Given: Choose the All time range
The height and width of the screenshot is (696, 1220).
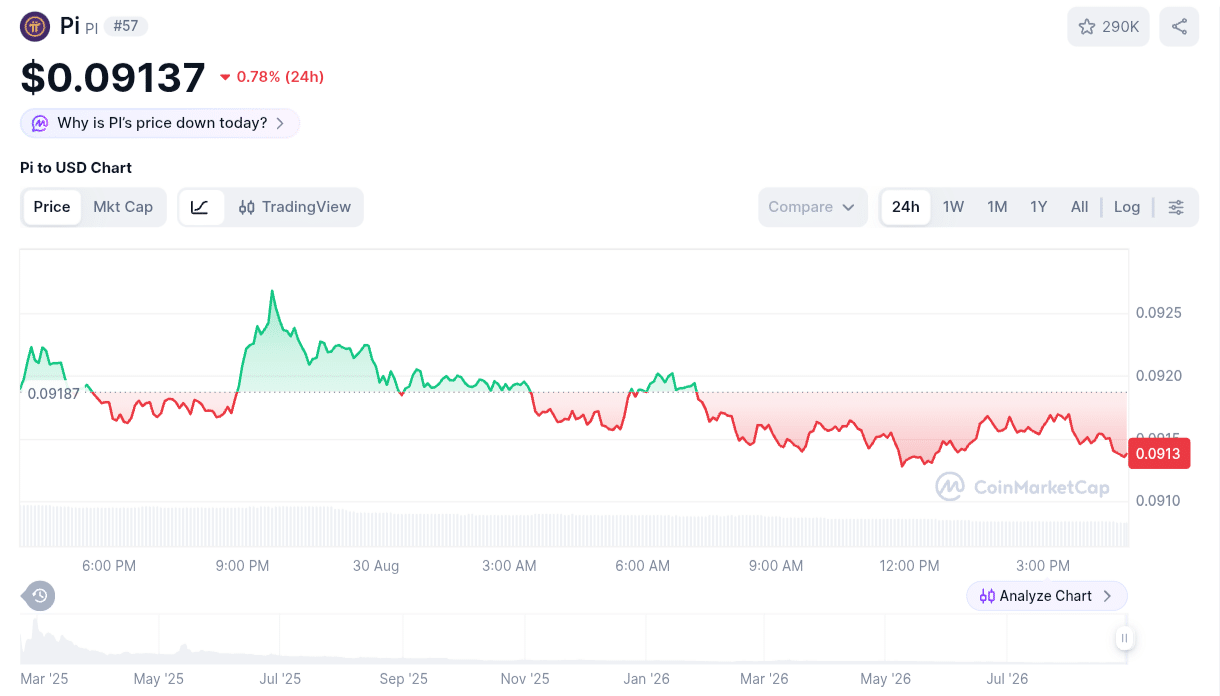Looking at the screenshot, I should coord(1079,207).
